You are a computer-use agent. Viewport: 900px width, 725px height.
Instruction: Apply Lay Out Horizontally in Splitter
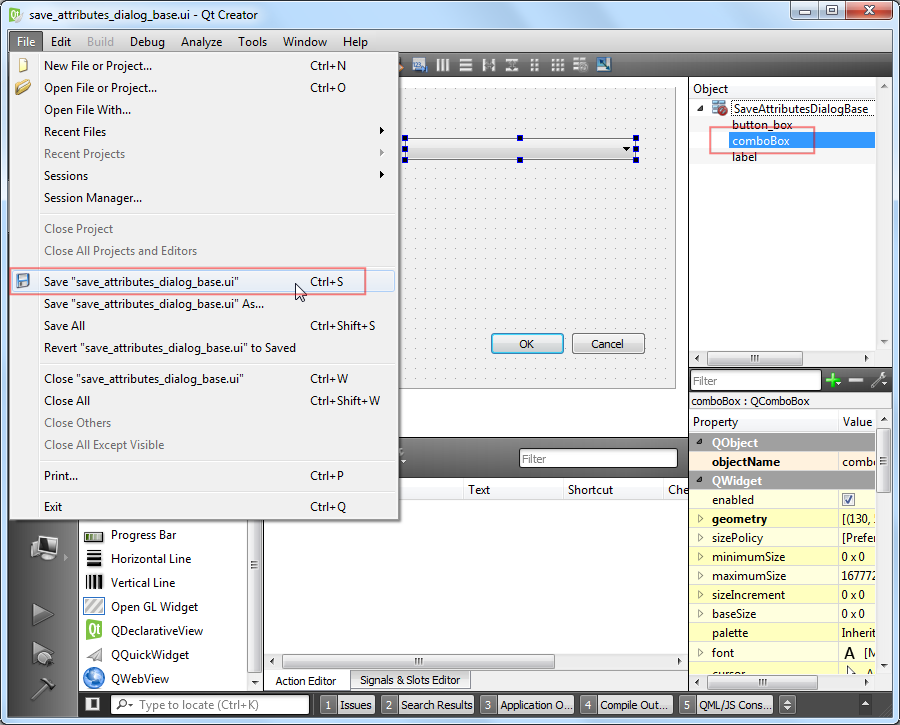point(488,65)
